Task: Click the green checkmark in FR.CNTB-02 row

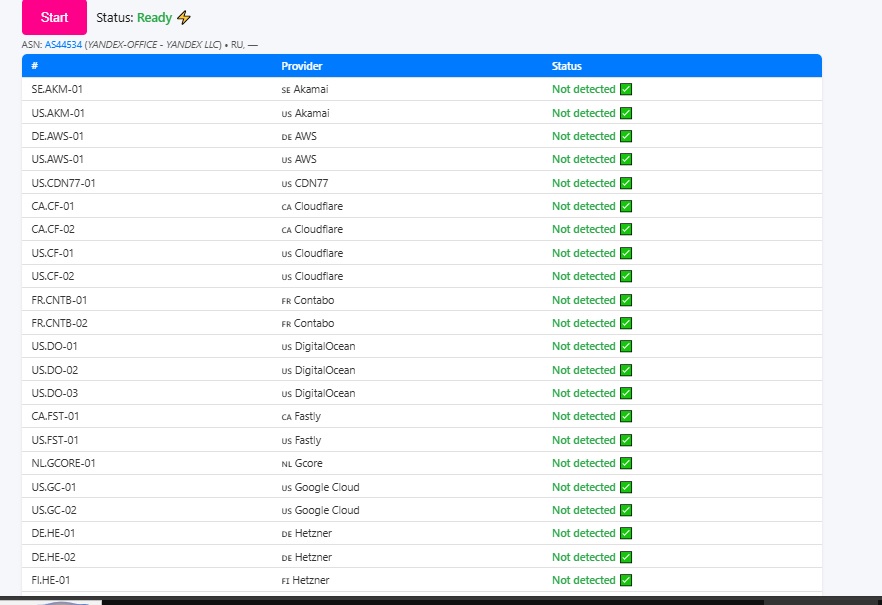Action: (x=626, y=323)
